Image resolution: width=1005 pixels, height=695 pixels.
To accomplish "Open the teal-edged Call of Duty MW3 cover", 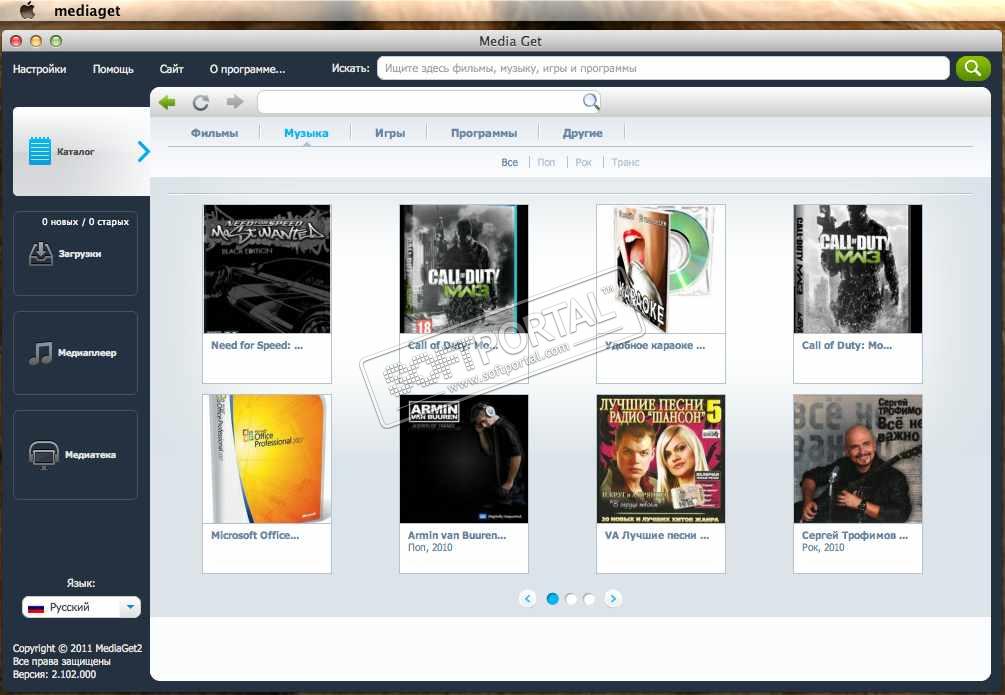I will click(463, 269).
